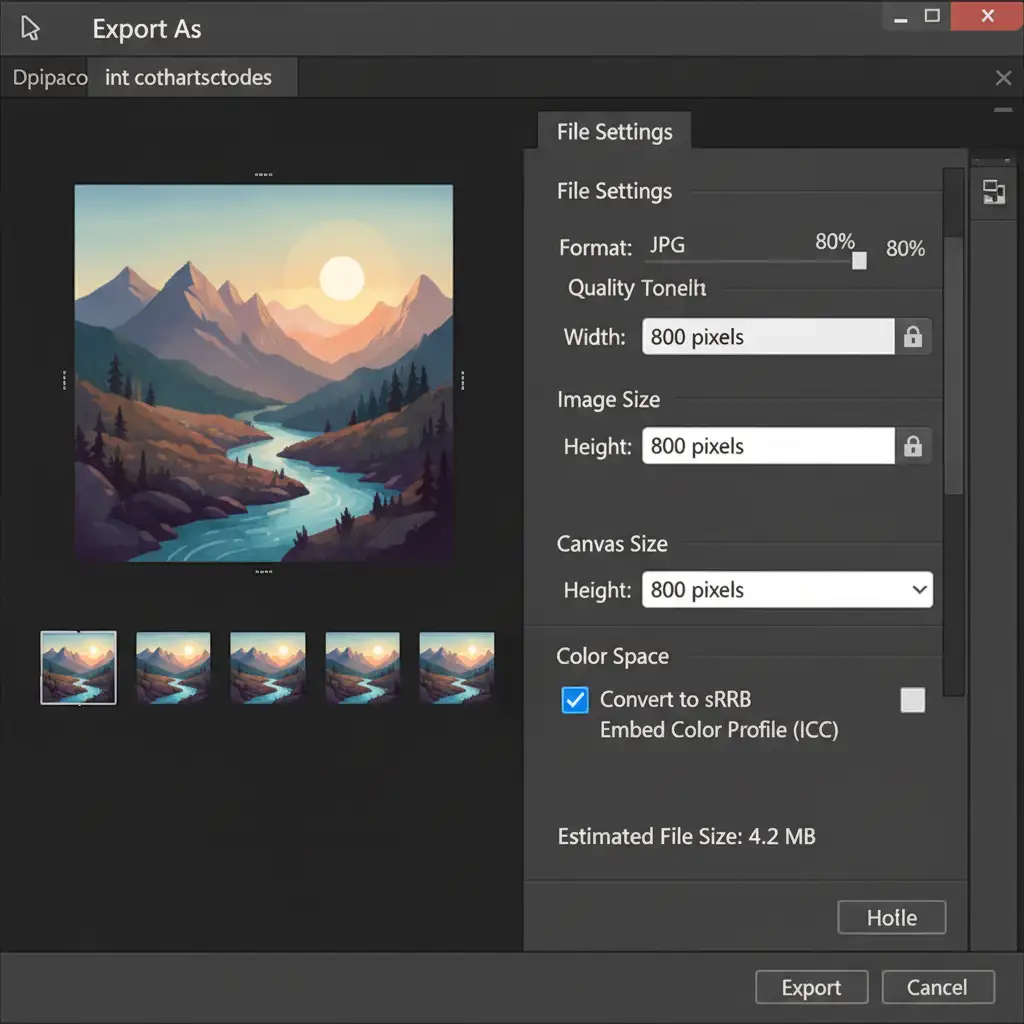
Task: Select the Dpipaco tab
Action: point(50,78)
